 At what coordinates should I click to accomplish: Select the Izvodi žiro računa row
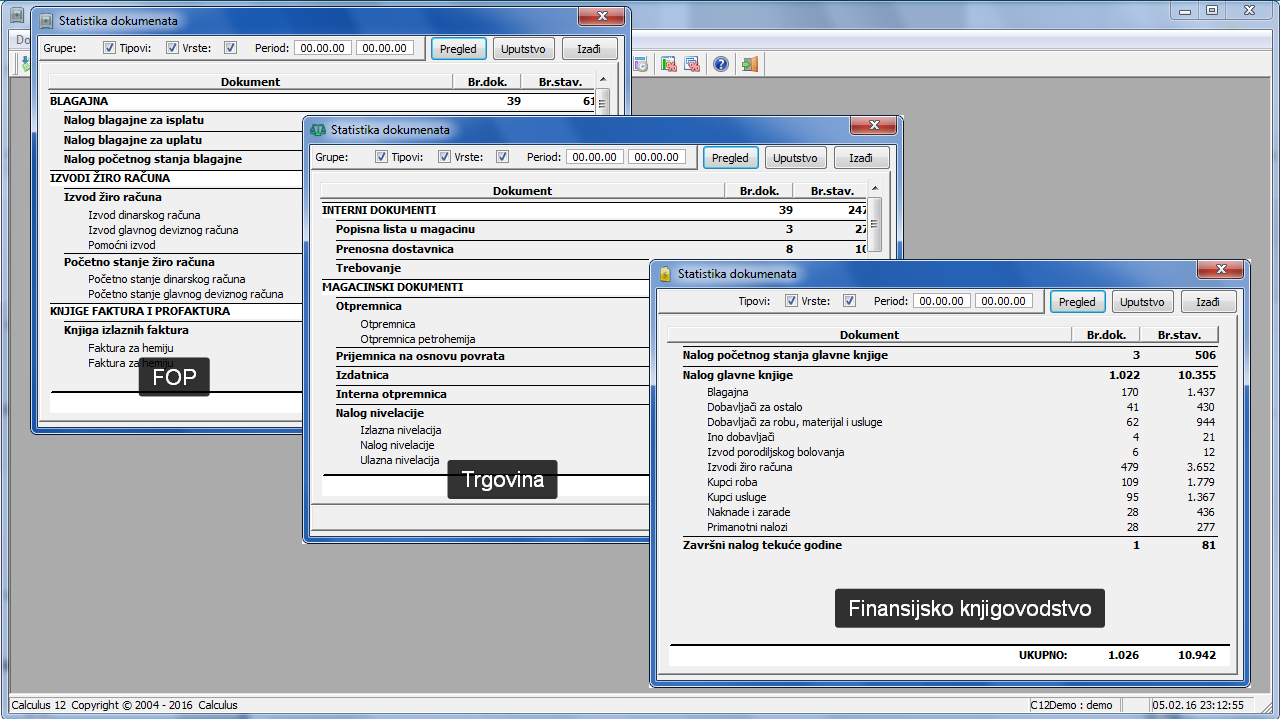point(749,467)
